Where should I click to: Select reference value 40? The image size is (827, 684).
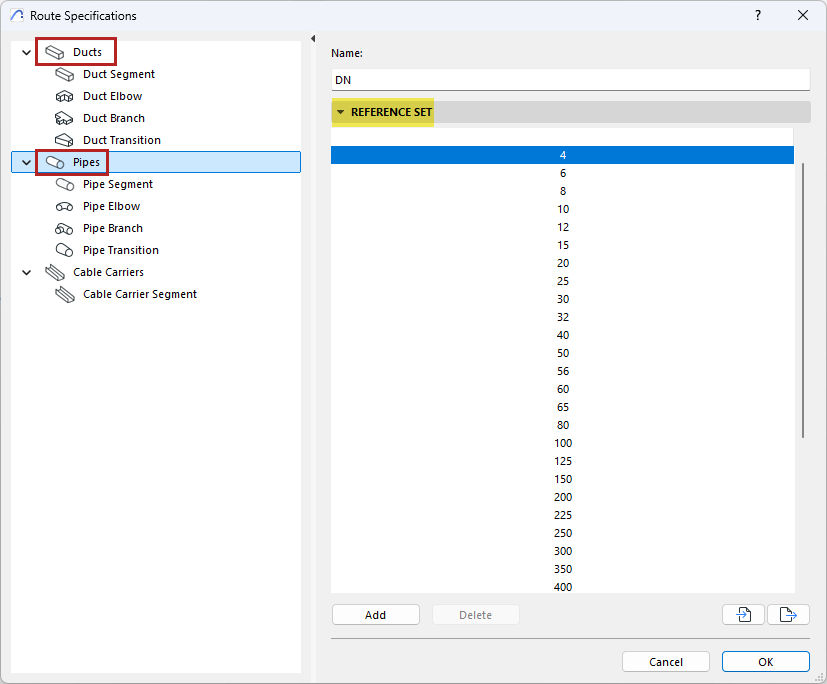point(562,335)
